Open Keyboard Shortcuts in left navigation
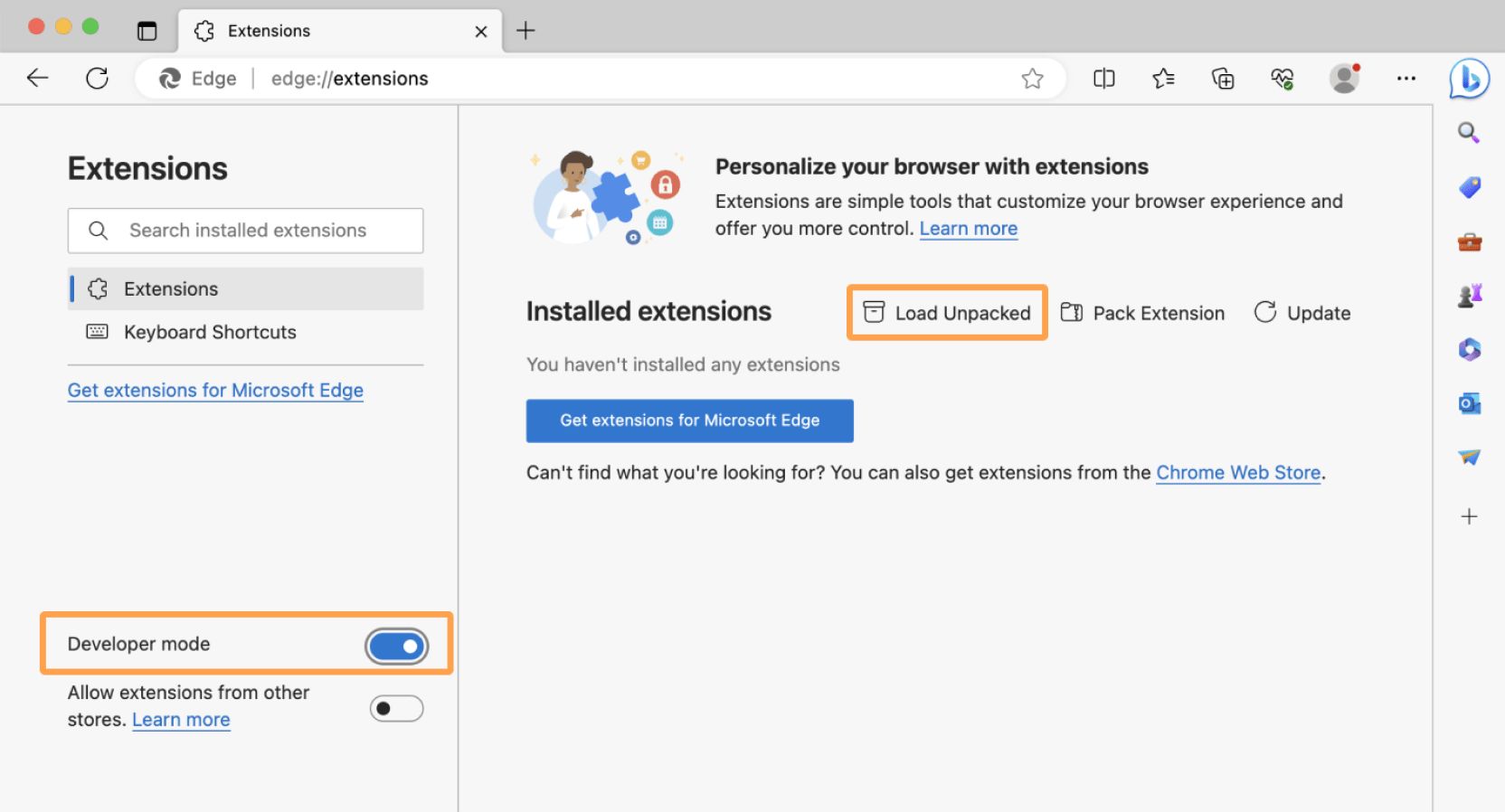The width and height of the screenshot is (1505, 812). [x=246, y=332]
